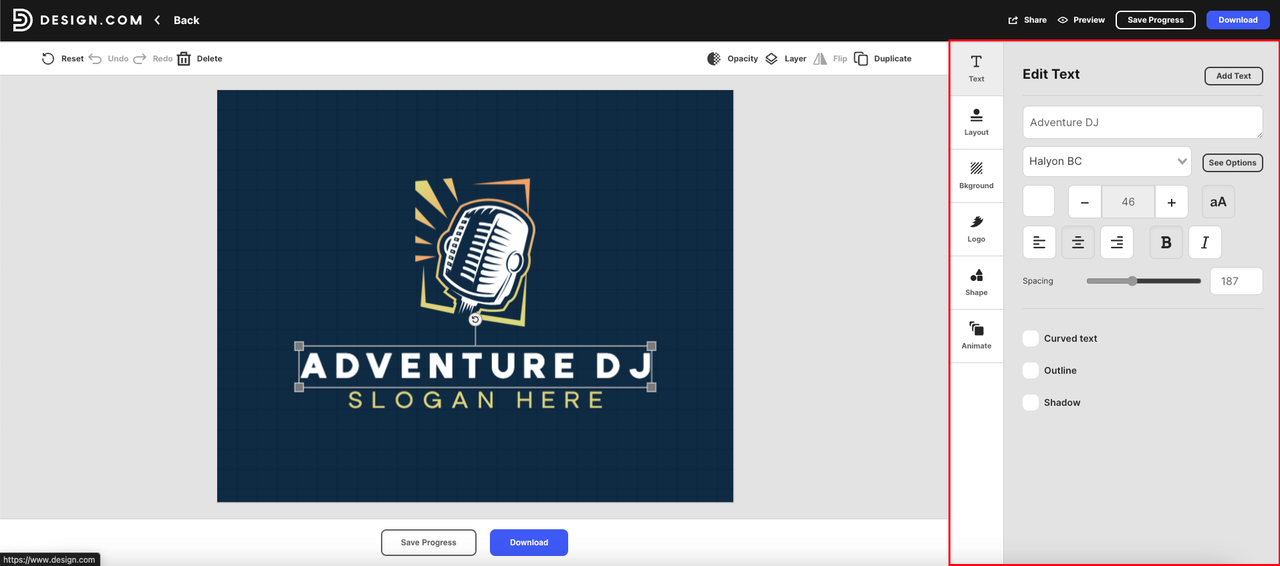
Task: Open the white text color swatch
Action: coord(1039,201)
